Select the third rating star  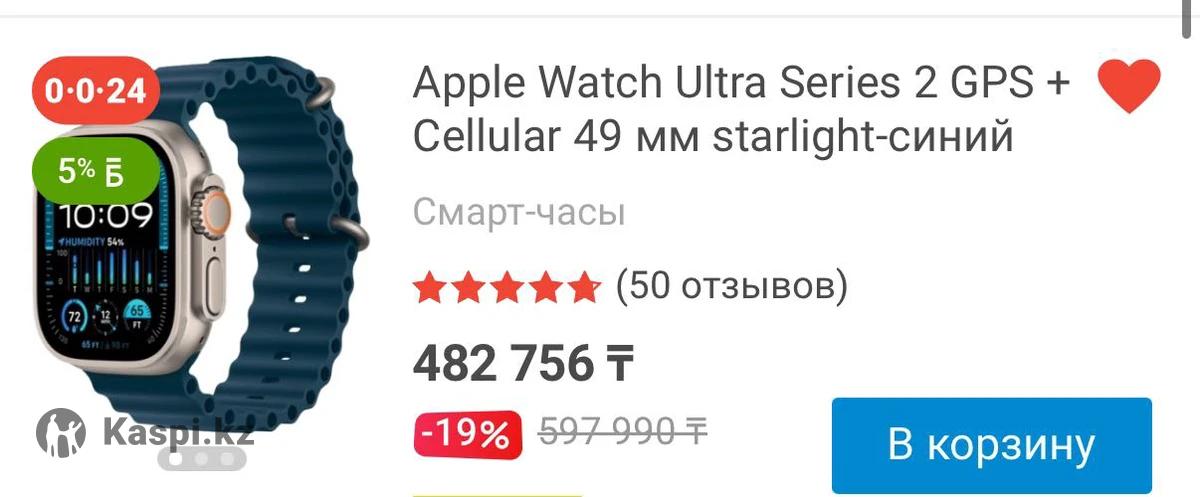(507, 288)
